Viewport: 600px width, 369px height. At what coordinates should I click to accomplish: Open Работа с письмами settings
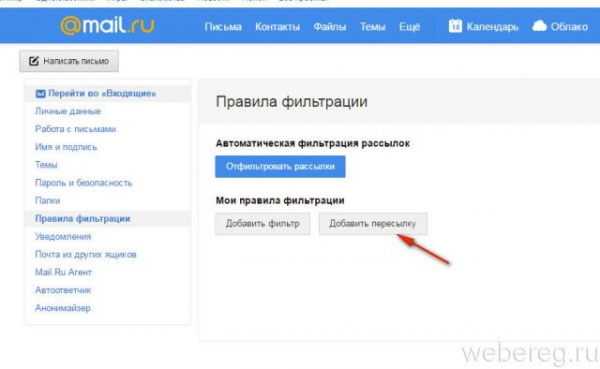click(75, 129)
